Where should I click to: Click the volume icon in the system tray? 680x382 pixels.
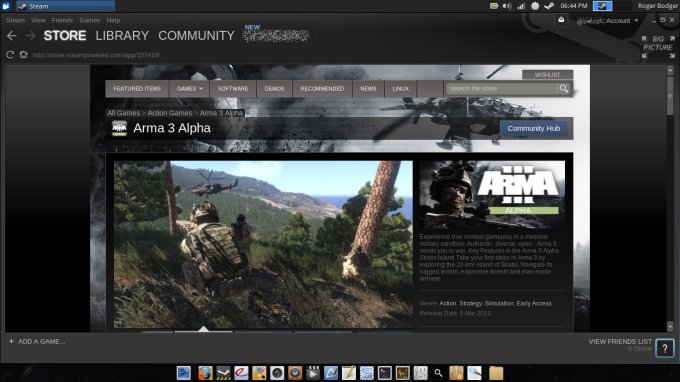tap(507, 6)
